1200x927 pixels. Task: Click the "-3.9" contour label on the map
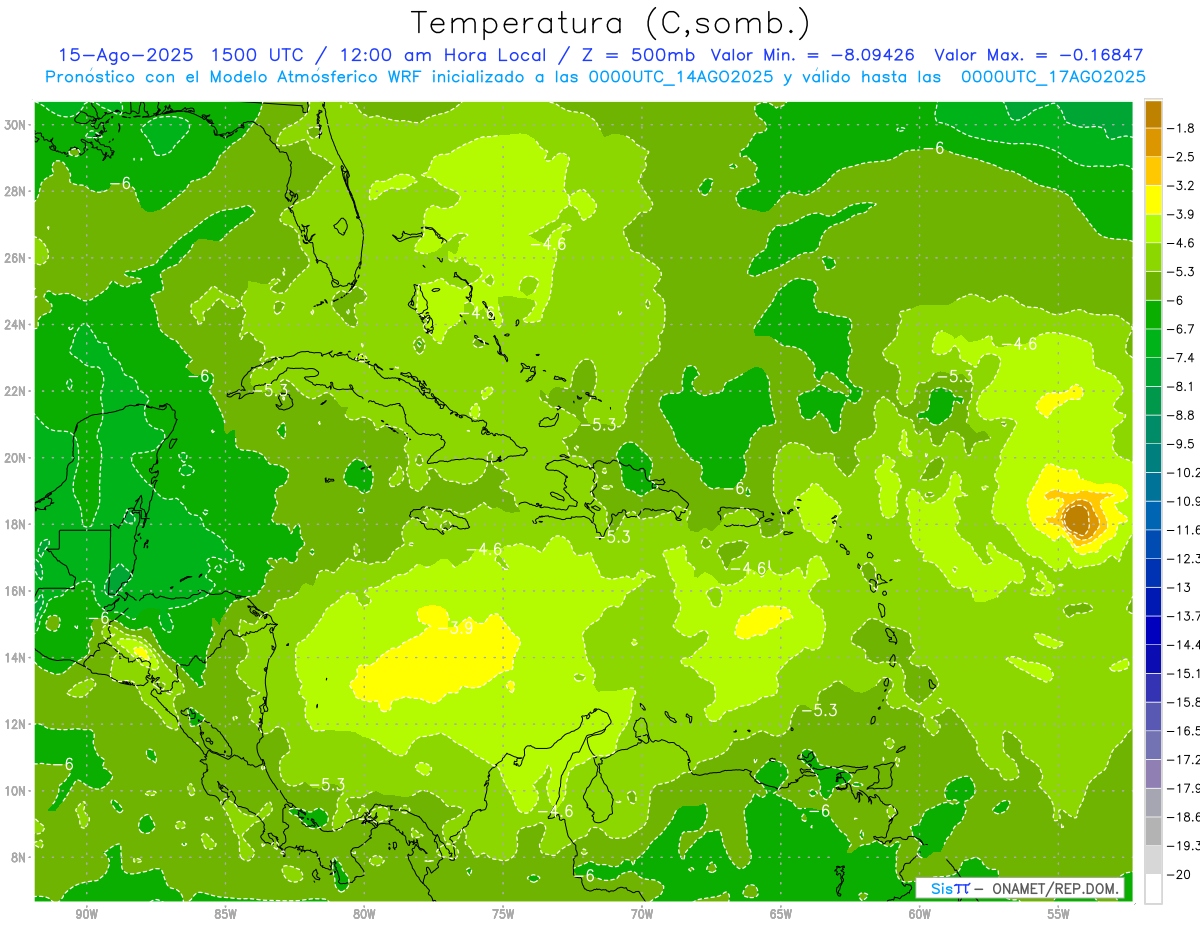[x=456, y=628]
